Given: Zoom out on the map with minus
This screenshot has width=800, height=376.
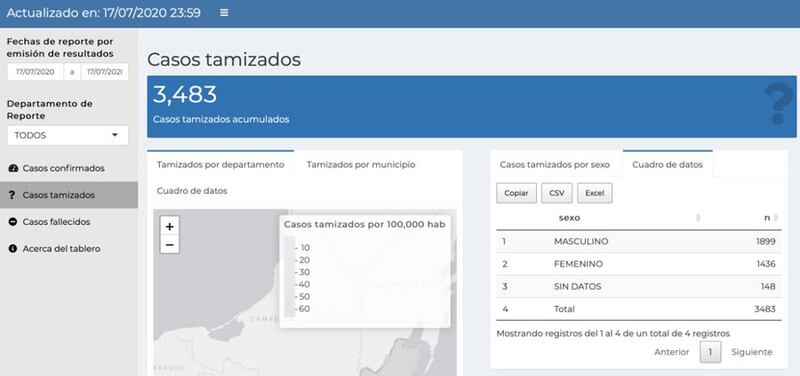Looking at the screenshot, I should click(169, 245).
